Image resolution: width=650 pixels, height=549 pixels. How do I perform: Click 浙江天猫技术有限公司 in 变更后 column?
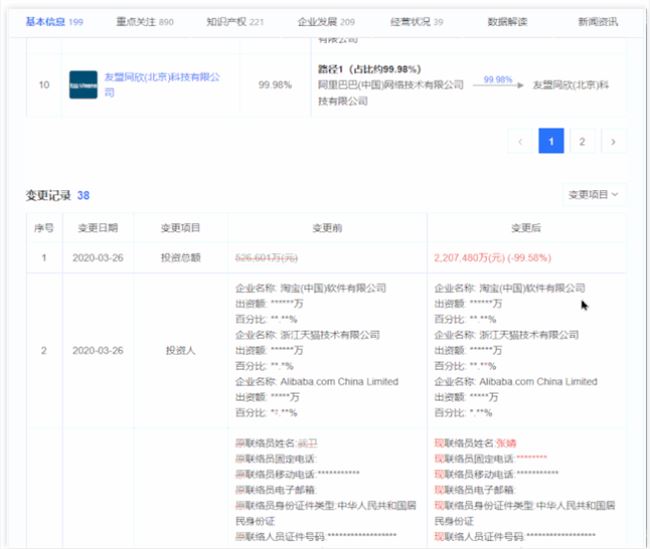(x=529, y=335)
